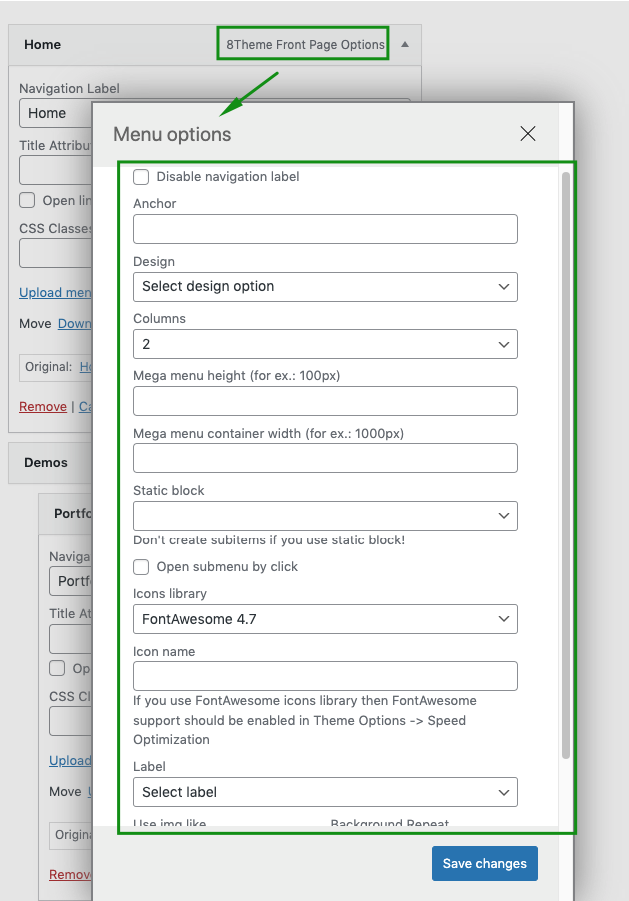This screenshot has width=629, height=901.
Task: Open 8Theme Front Page Options for Home
Action: (305, 44)
